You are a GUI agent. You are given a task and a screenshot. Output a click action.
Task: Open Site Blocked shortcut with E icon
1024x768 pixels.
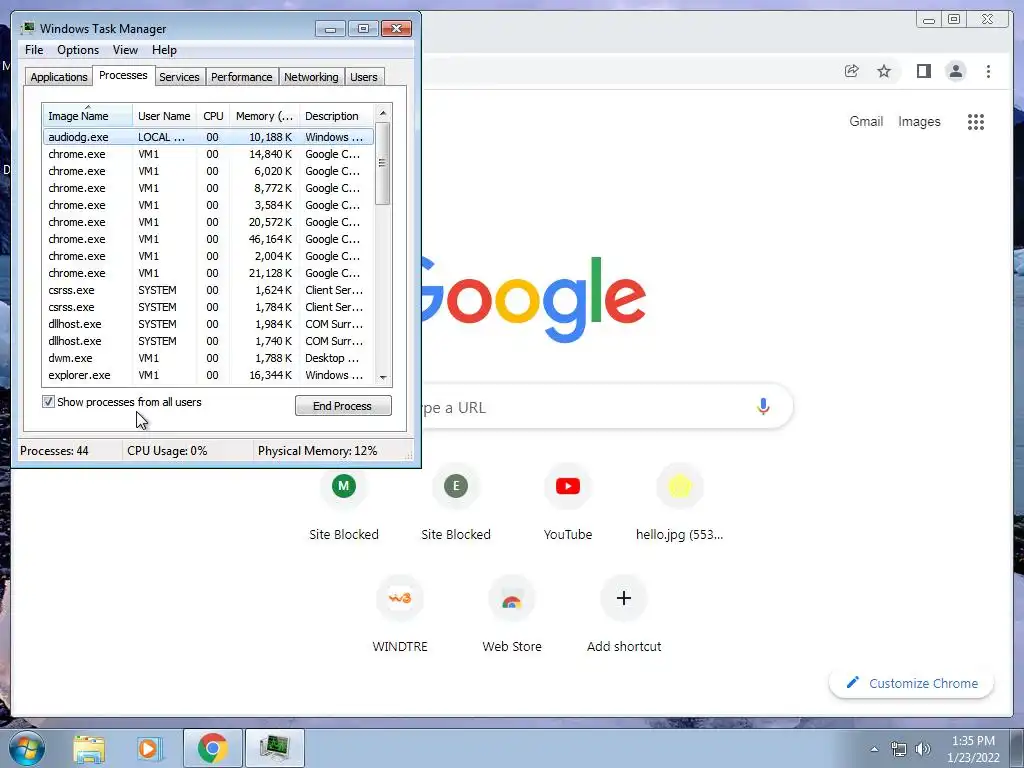click(x=456, y=486)
